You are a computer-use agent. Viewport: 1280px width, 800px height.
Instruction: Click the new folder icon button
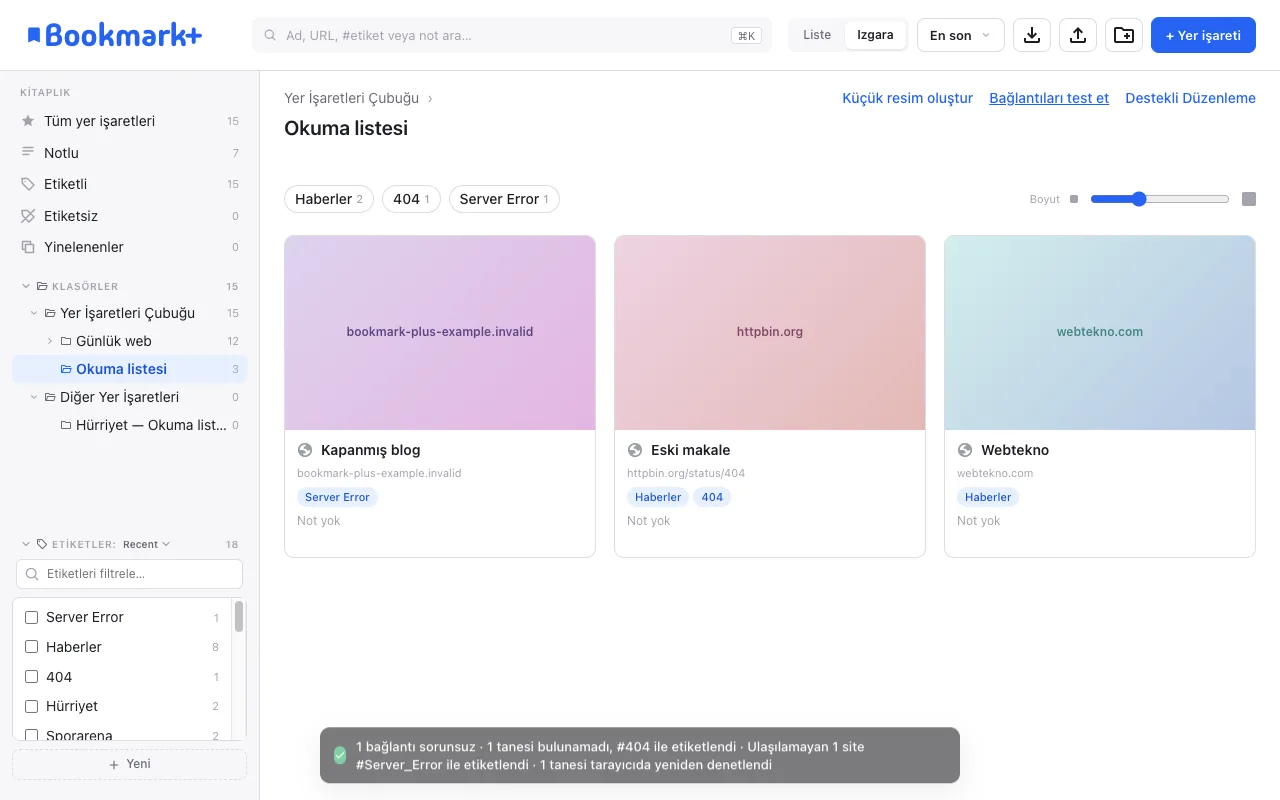pos(1124,35)
